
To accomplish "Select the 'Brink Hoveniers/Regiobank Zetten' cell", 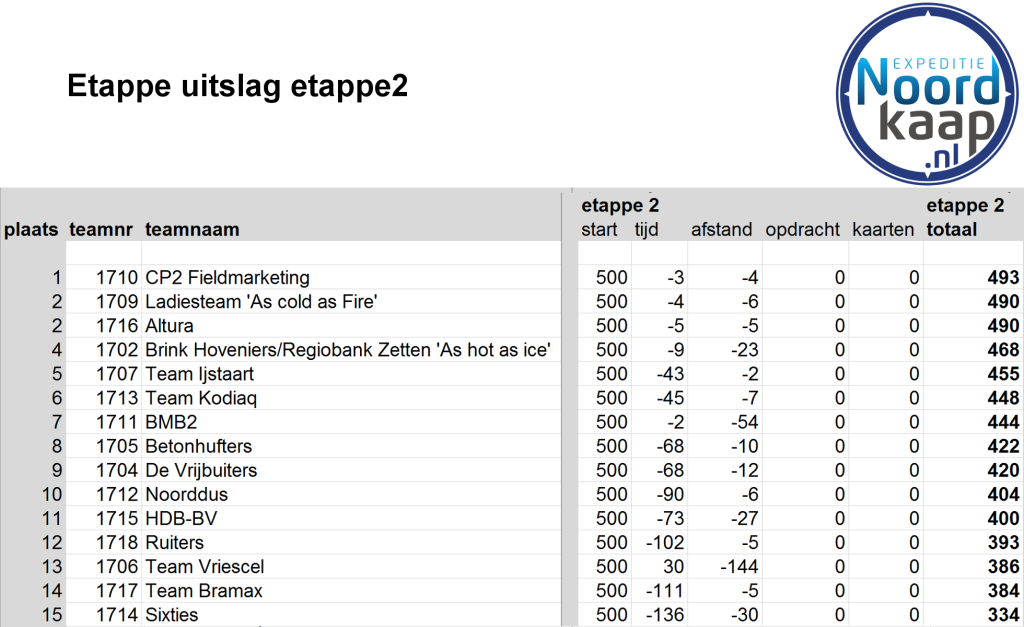I will tap(348, 350).
